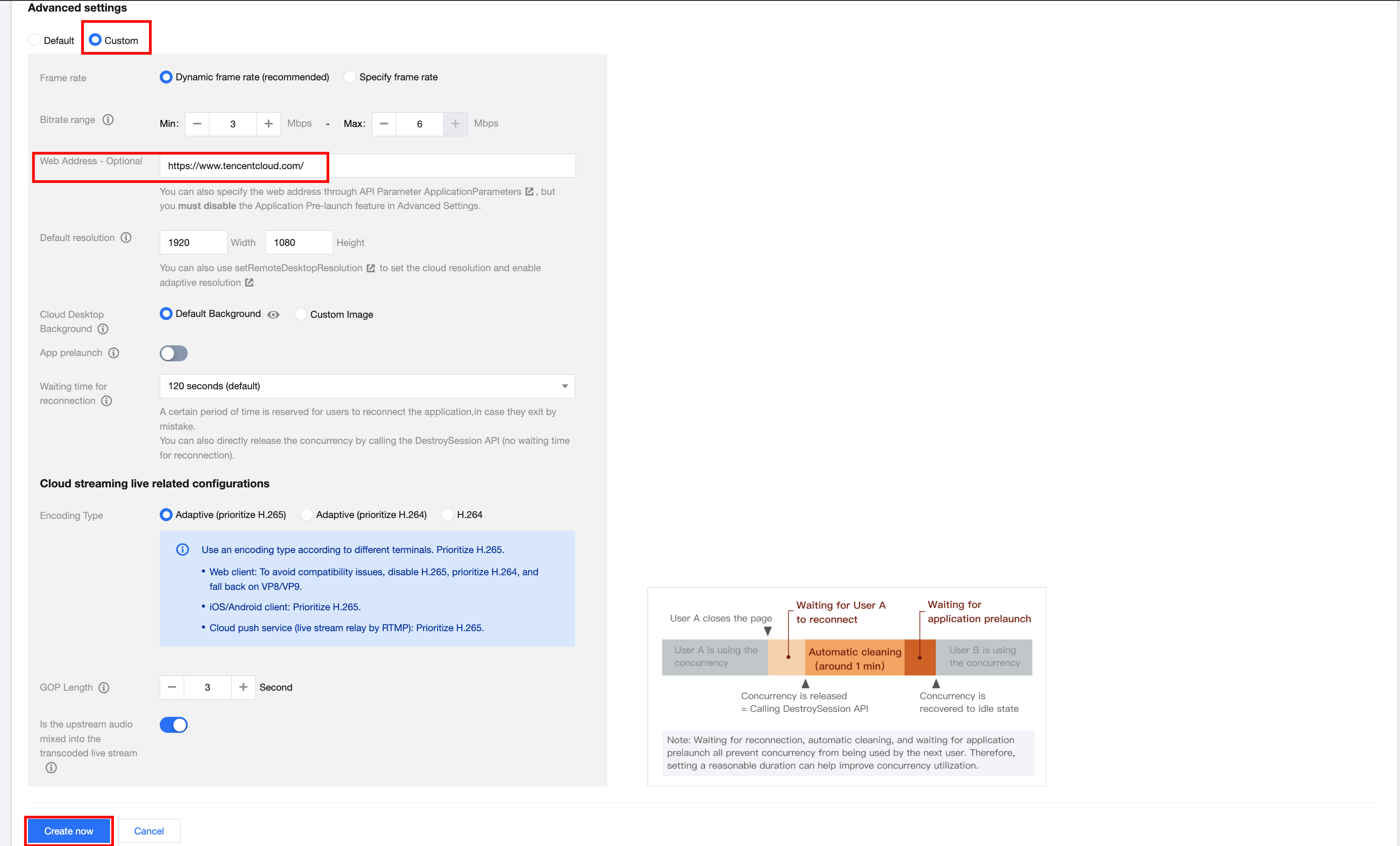Click Waiting time for reconnection info icon
Viewport: 1400px width, 846px height.
pyautogui.click(x=106, y=400)
